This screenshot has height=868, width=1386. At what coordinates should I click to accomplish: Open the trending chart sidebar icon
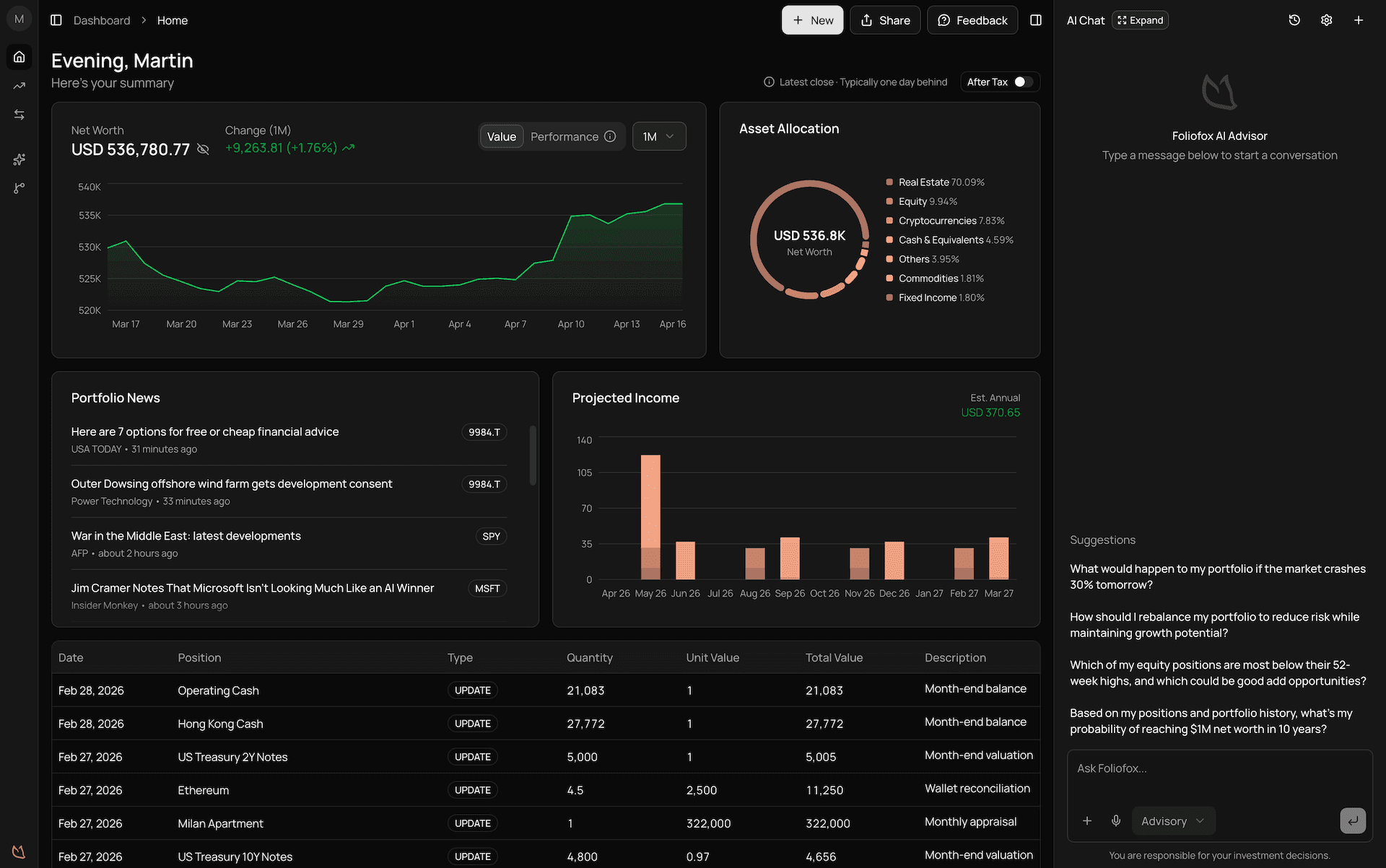(x=19, y=86)
